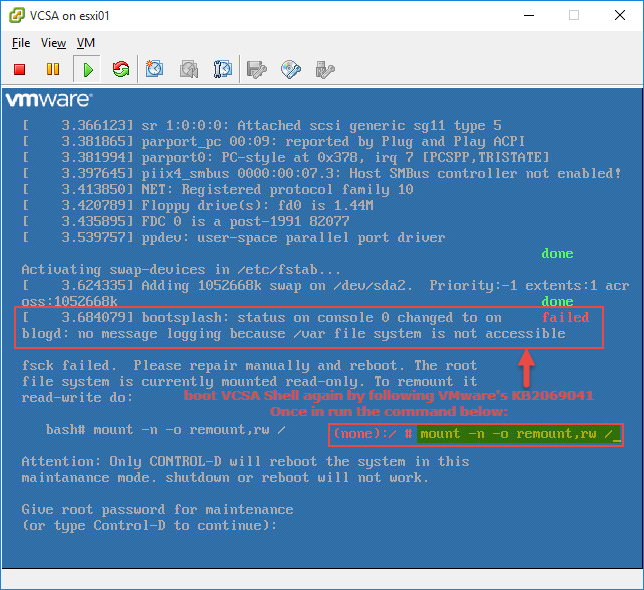Click "Attention: Only CONTROL-D will reboot" line
Image resolution: width=644 pixels, height=590 pixels.
pos(245,461)
